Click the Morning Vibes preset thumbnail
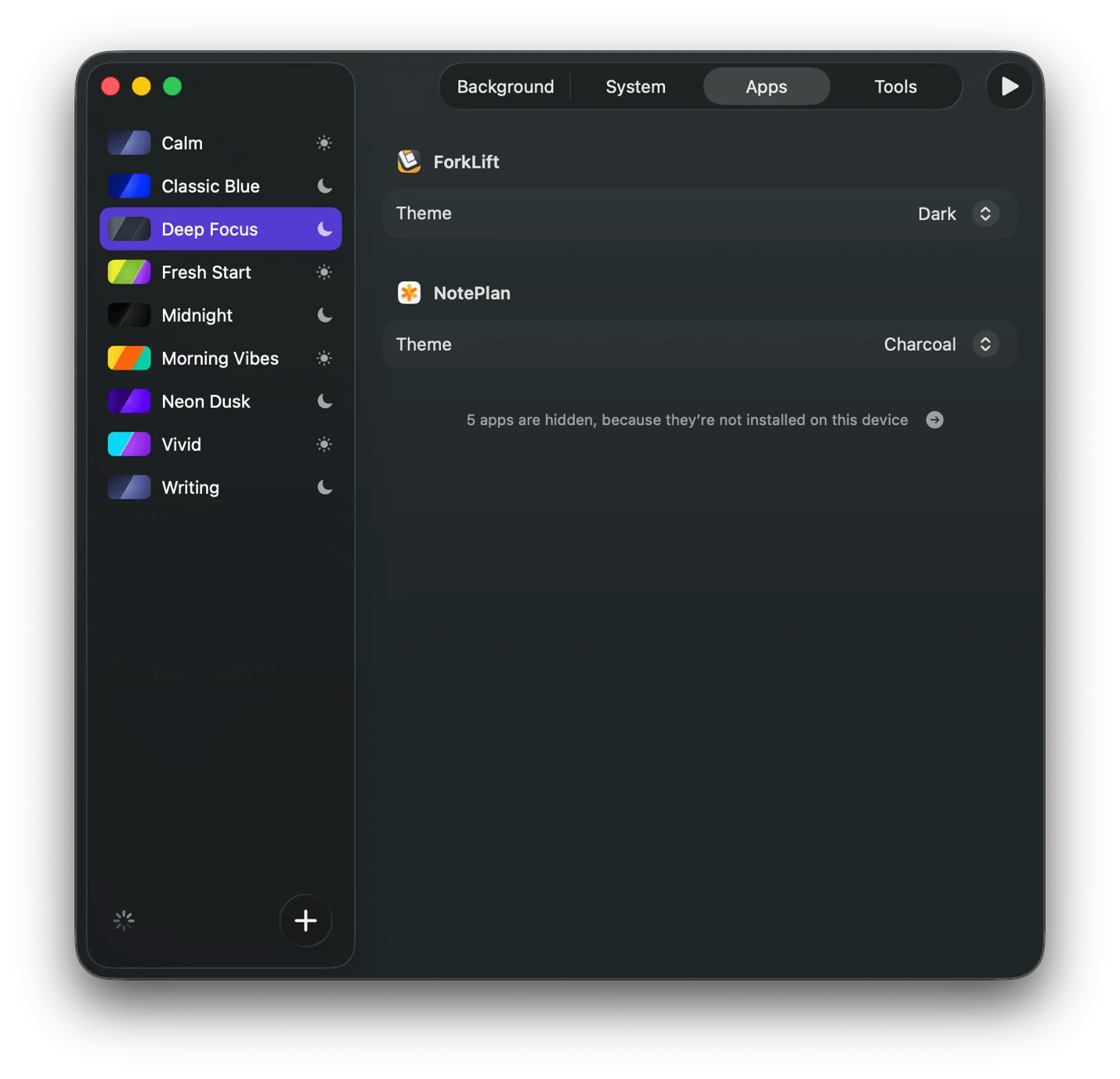 pos(129,359)
